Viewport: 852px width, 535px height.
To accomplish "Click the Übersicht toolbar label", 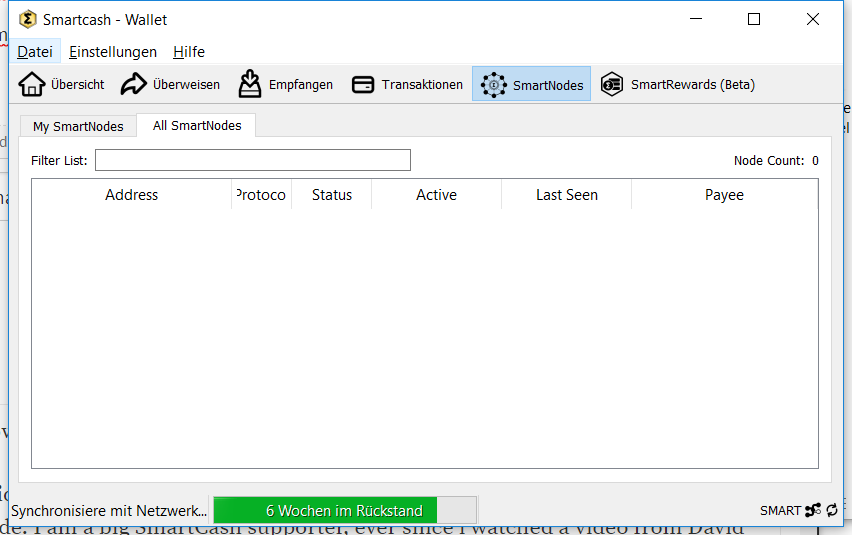I will 78,84.
